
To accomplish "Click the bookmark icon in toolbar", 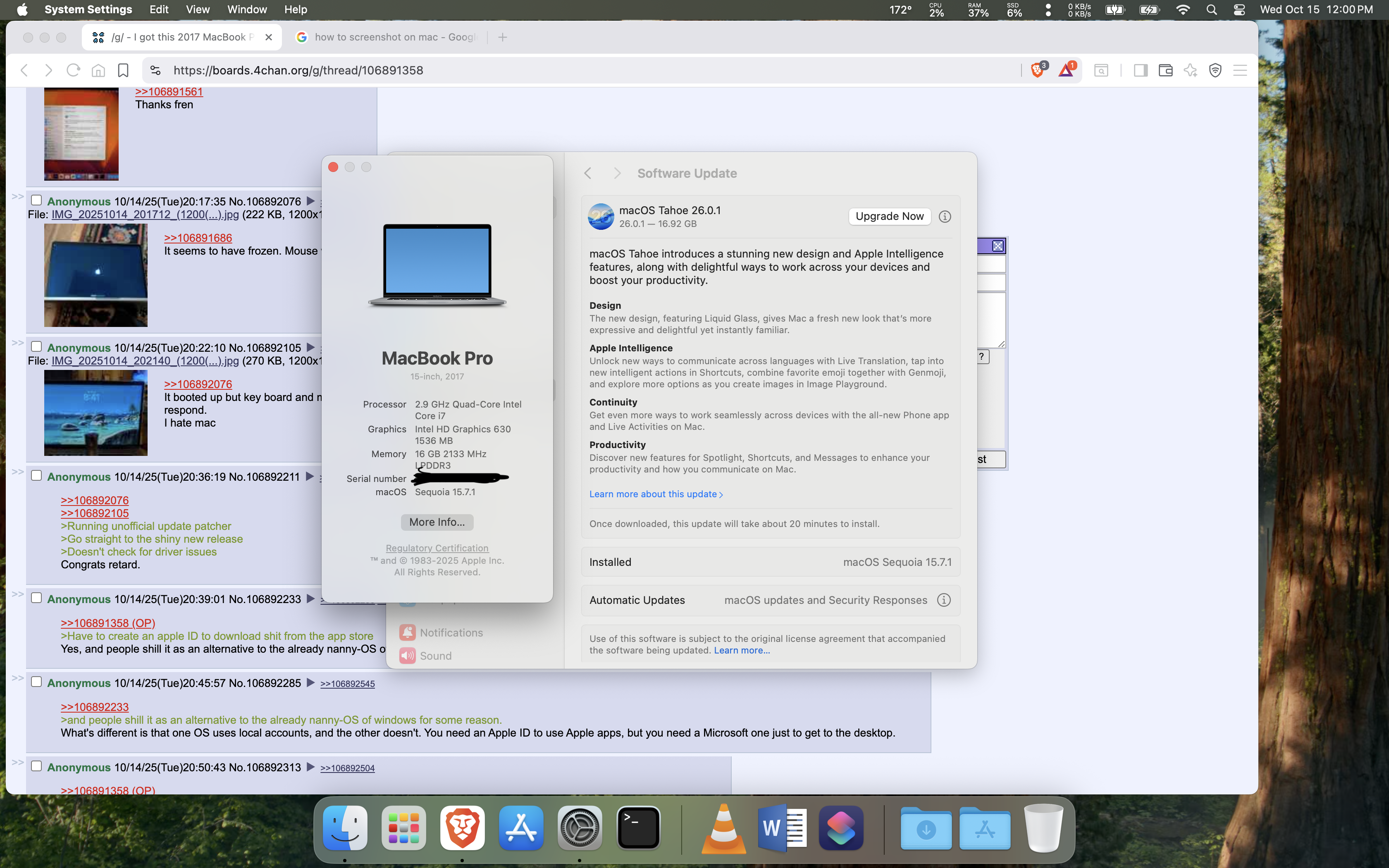I will [x=123, y=70].
